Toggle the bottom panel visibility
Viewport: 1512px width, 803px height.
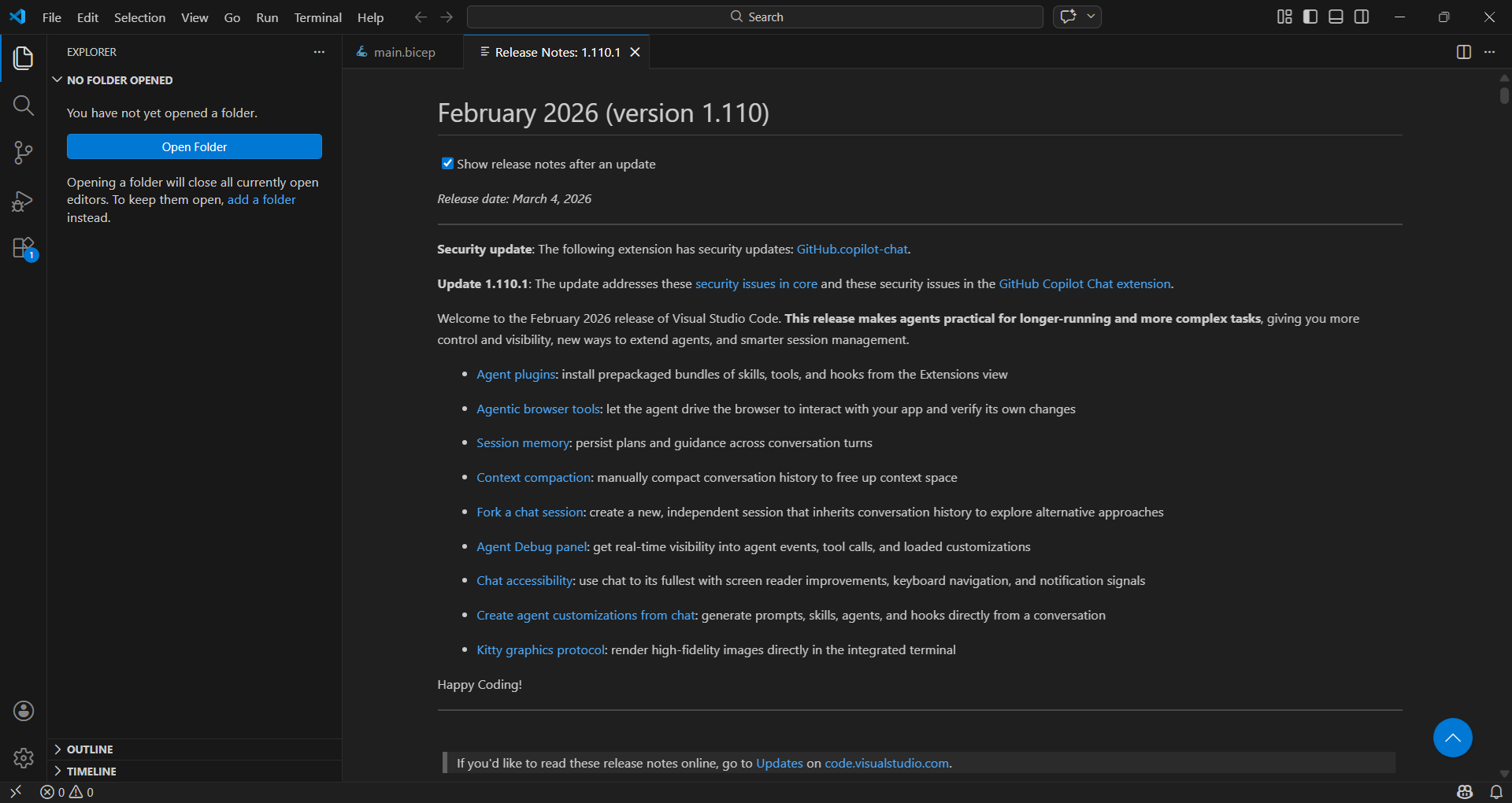[x=1336, y=17]
